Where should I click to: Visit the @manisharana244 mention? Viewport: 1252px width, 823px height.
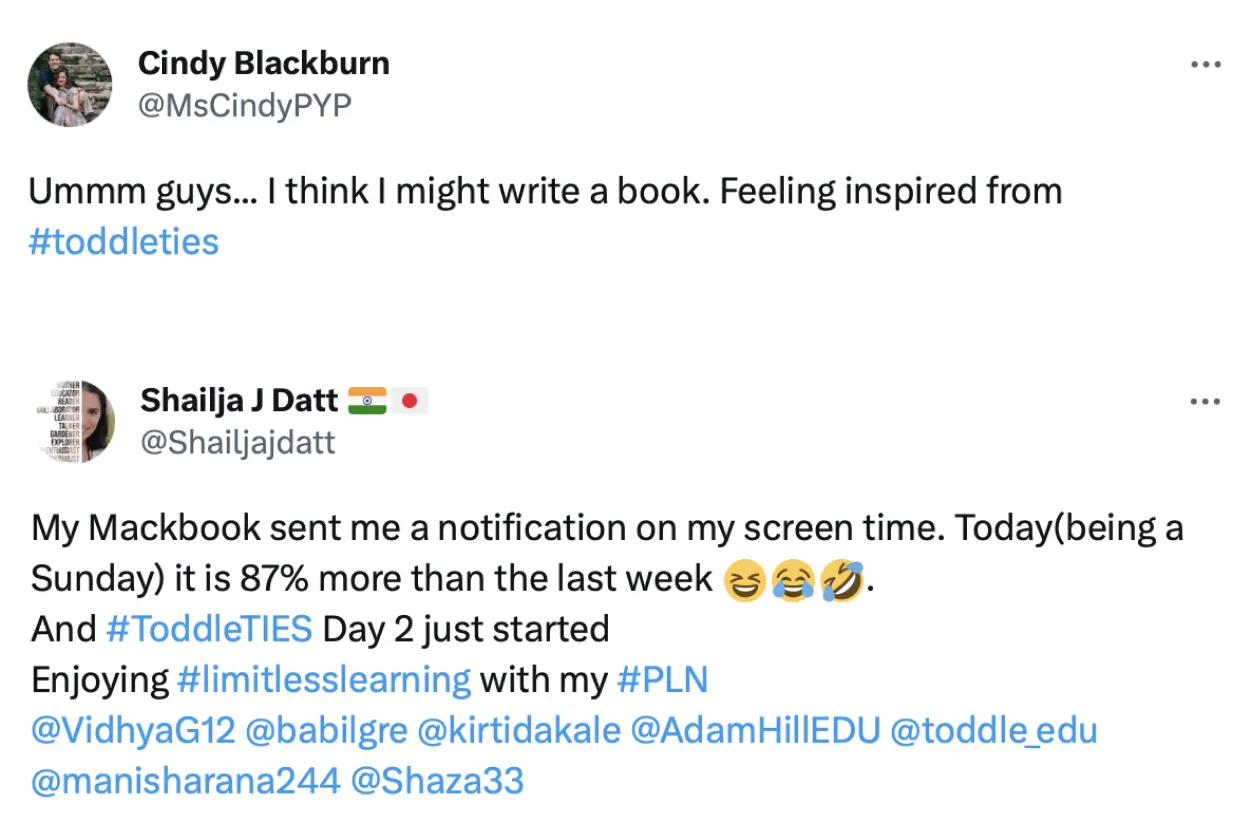(185, 781)
